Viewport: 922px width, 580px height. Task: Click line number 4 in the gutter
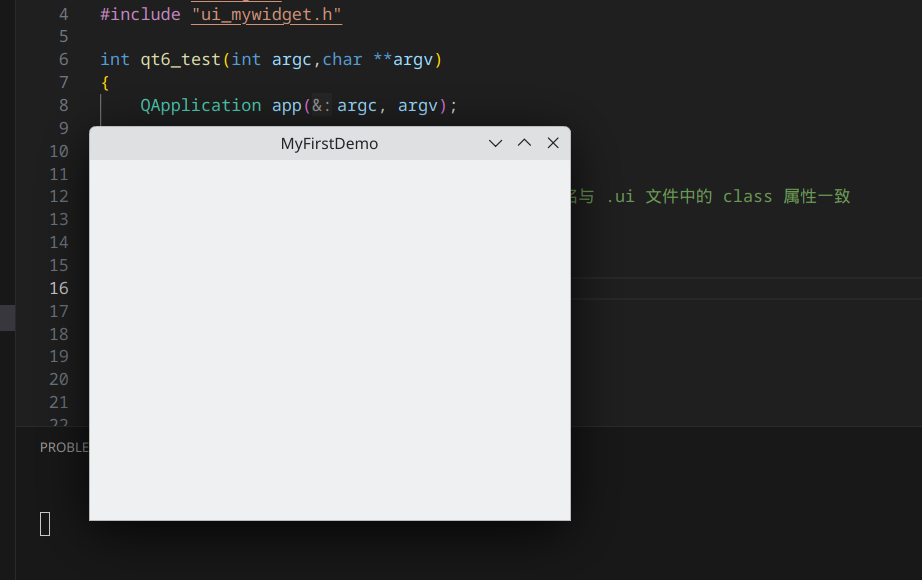pyautogui.click(x=64, y=14)
